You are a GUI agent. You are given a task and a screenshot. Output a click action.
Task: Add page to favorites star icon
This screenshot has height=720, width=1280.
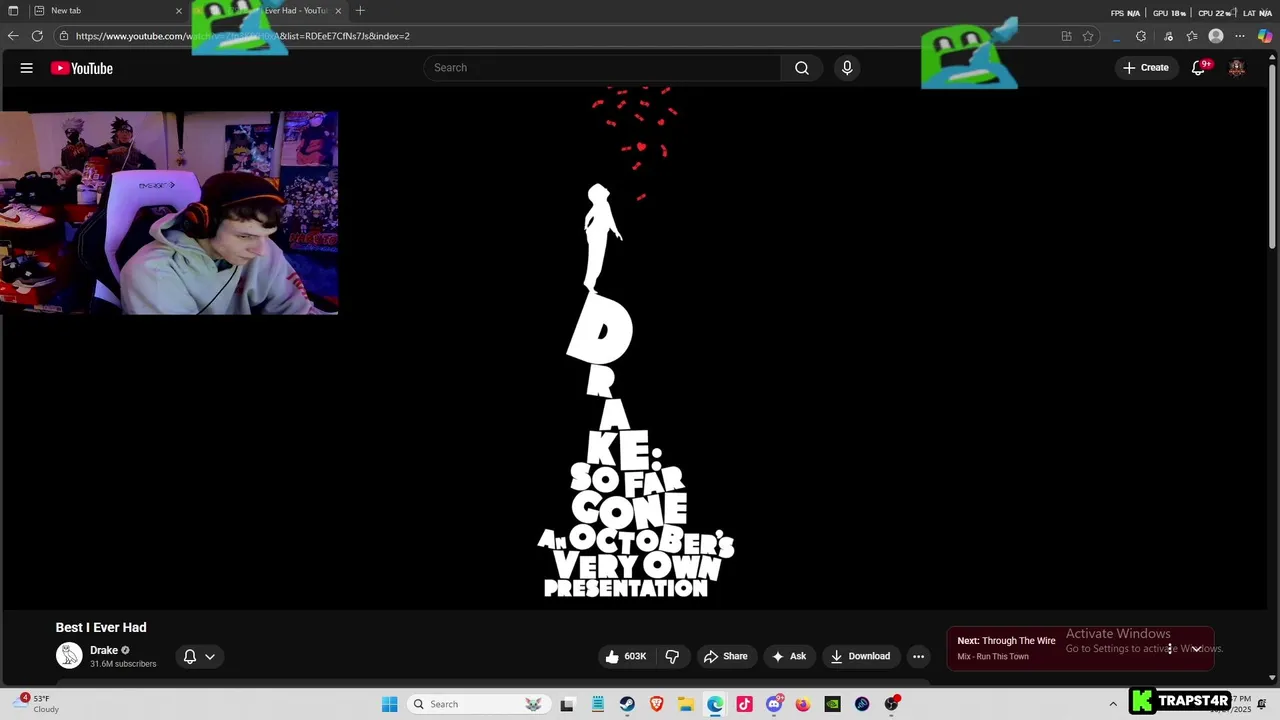coord(1088,36)
